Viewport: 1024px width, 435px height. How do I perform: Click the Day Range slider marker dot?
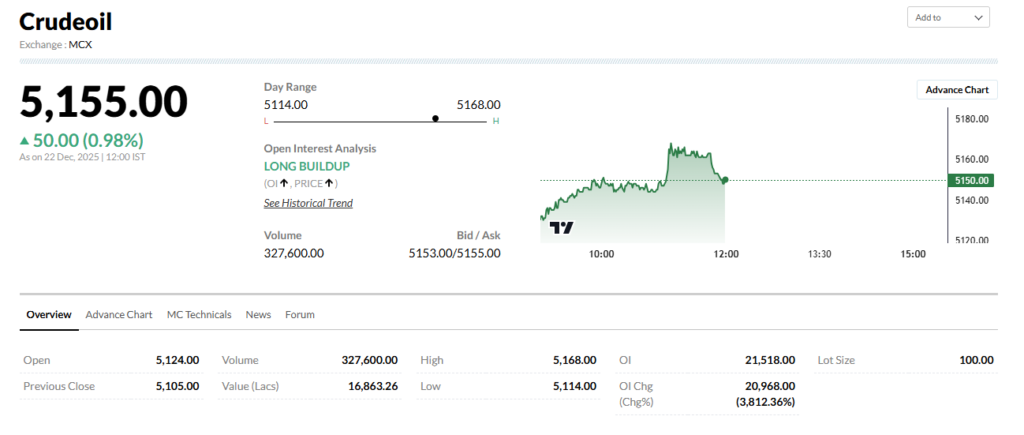(x=435, y=118)
